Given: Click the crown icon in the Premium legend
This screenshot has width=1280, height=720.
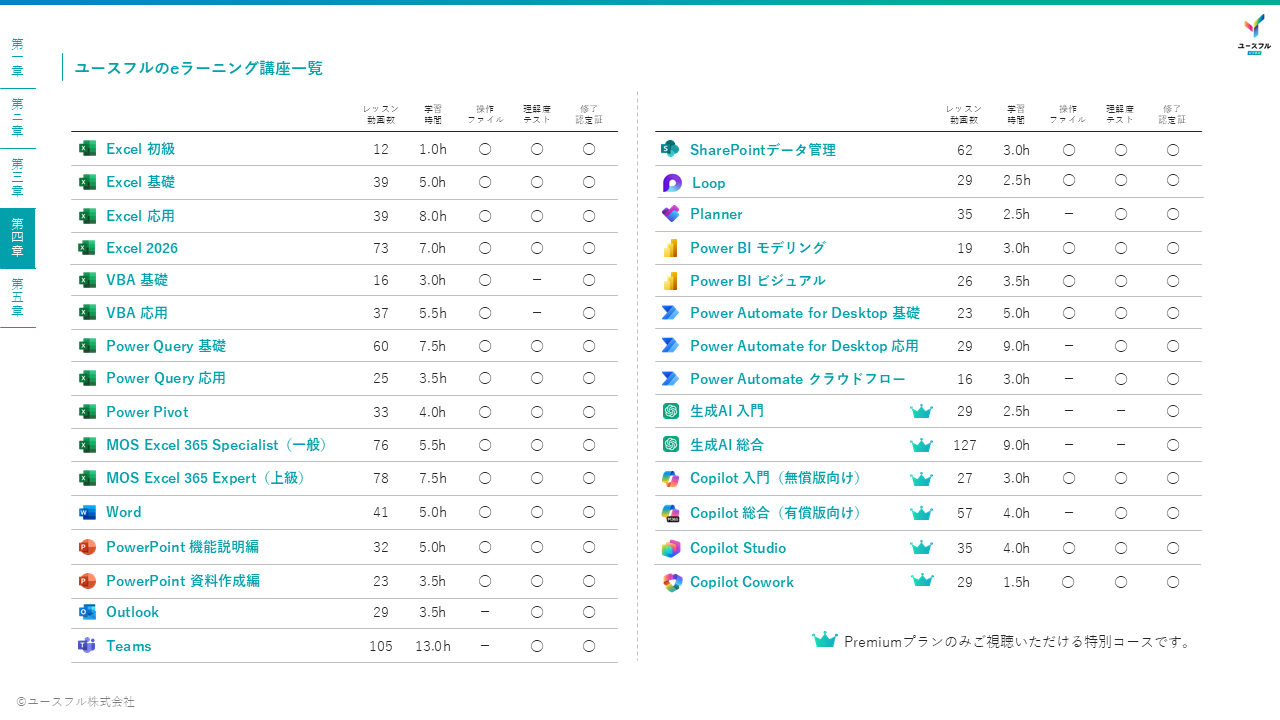Looking at the screenshot, I should click(824, 640).
